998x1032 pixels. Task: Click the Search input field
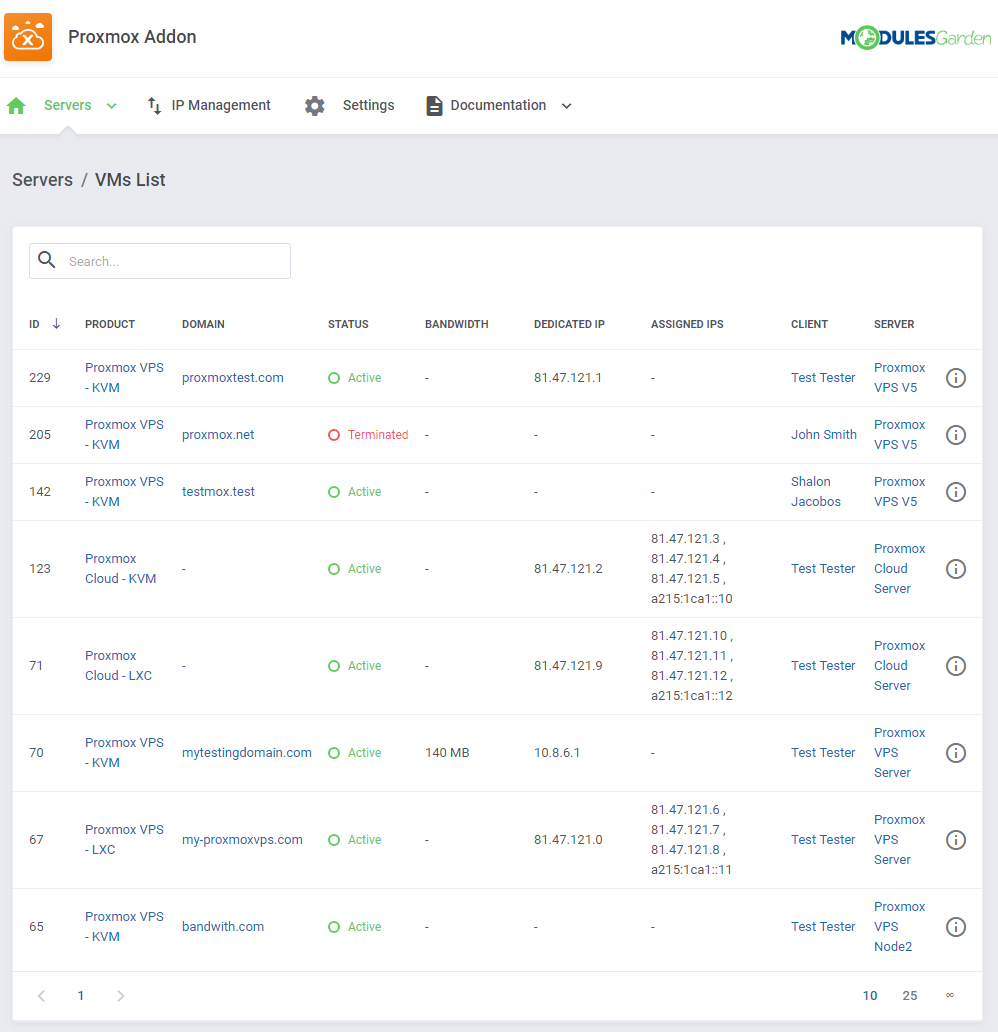(x=160, y=261)
